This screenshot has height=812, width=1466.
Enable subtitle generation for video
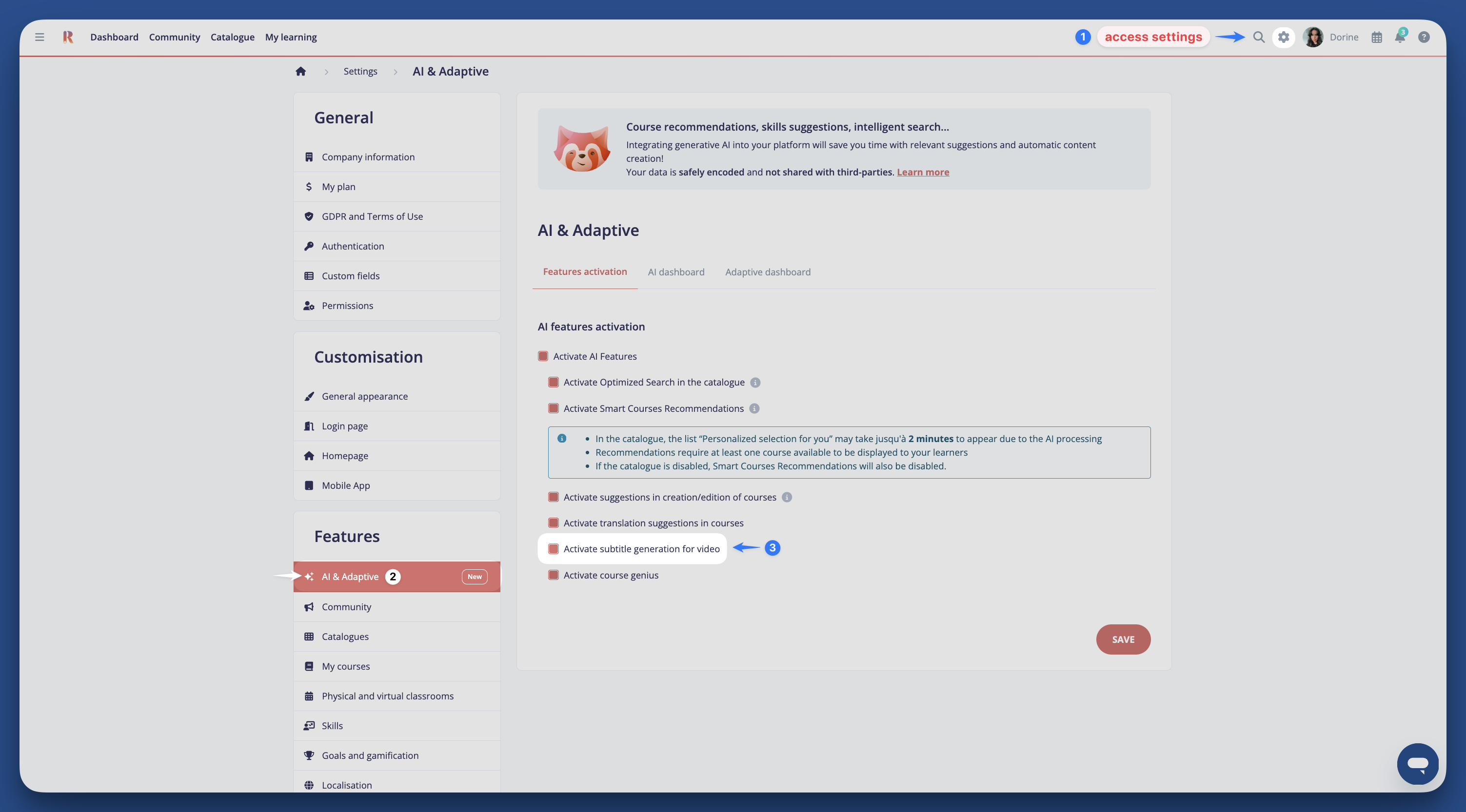(x=553, y=549)
